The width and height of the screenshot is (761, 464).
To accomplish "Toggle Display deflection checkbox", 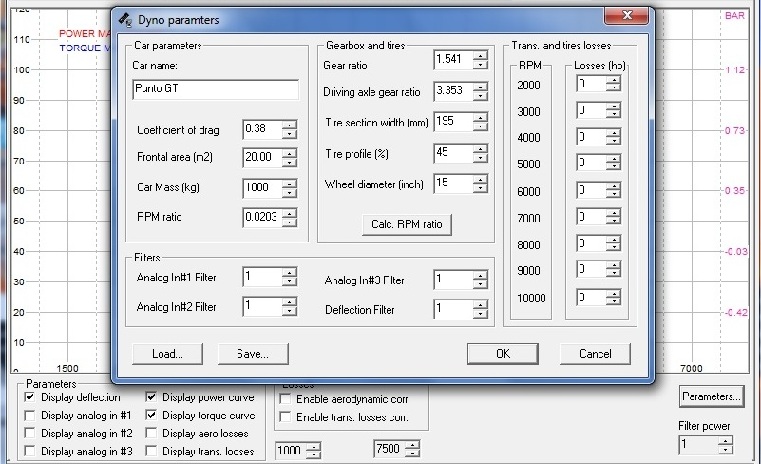I will [x=31, y=397].
